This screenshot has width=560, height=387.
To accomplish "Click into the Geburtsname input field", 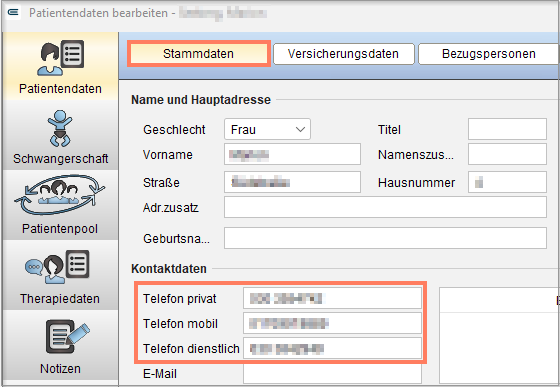I will click(385, 238).
